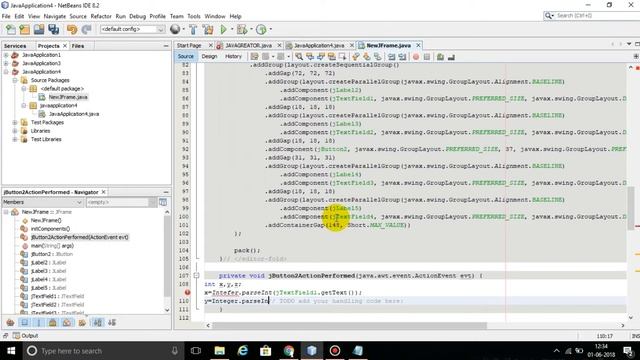Screen dimensions: 640x360
Task: Toggle Fully Qualified Names filter in Navigator
Action: coord(82,322)
